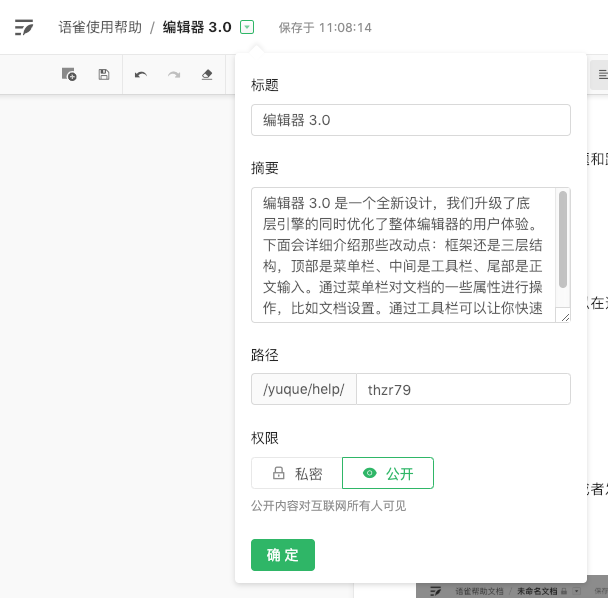Image resolution: width=608 pixels, height=598 pixels.
Task: Click the Yuque logo icon
Action: coord(24,27)
